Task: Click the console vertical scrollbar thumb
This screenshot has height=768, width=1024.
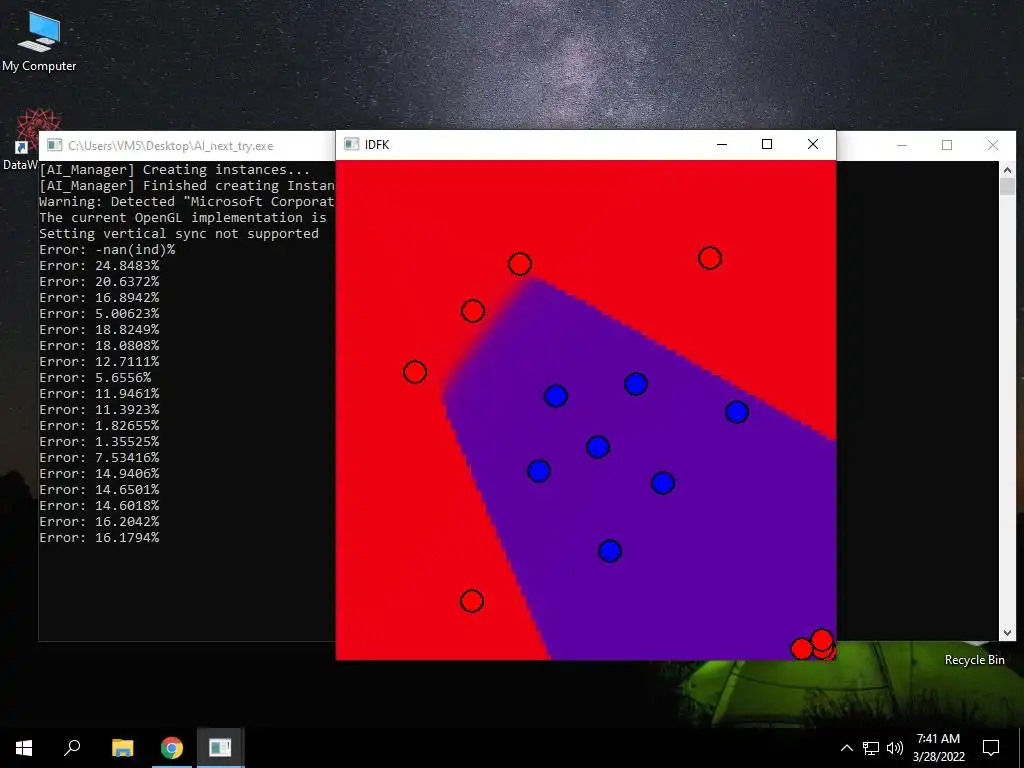Action: [x=1007, y=187]
